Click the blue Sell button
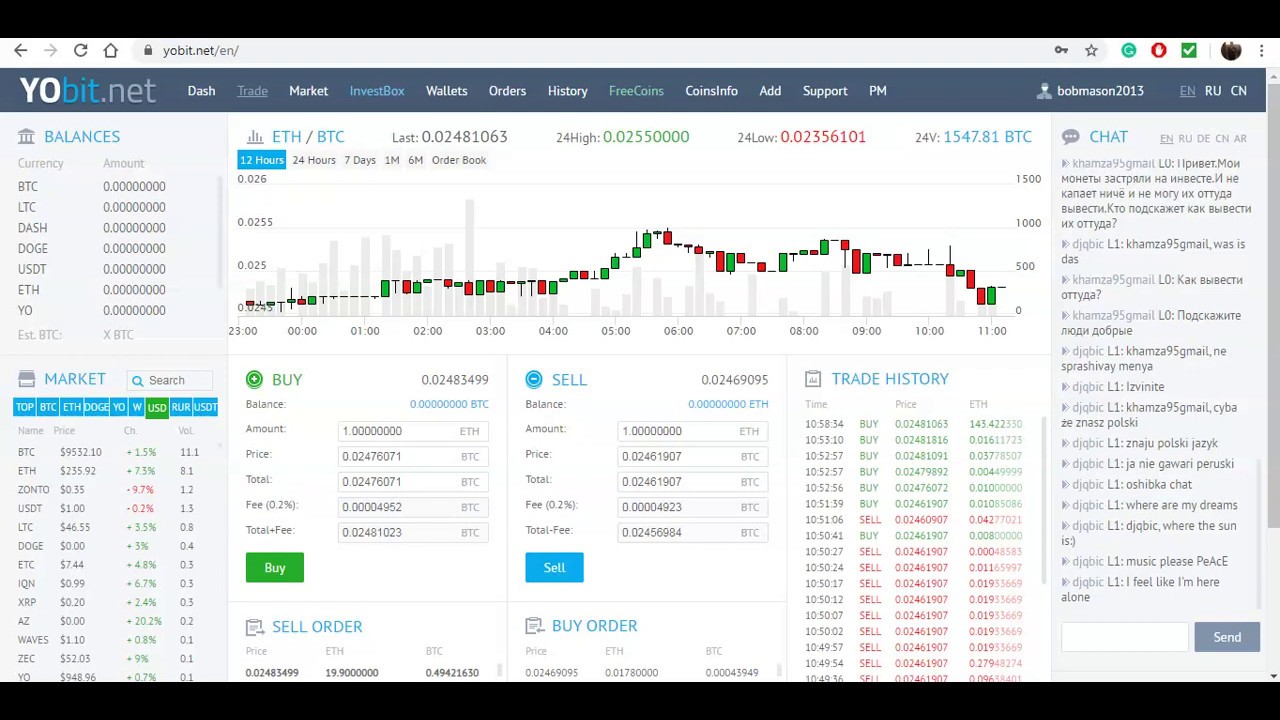 [x=554, y=567]
